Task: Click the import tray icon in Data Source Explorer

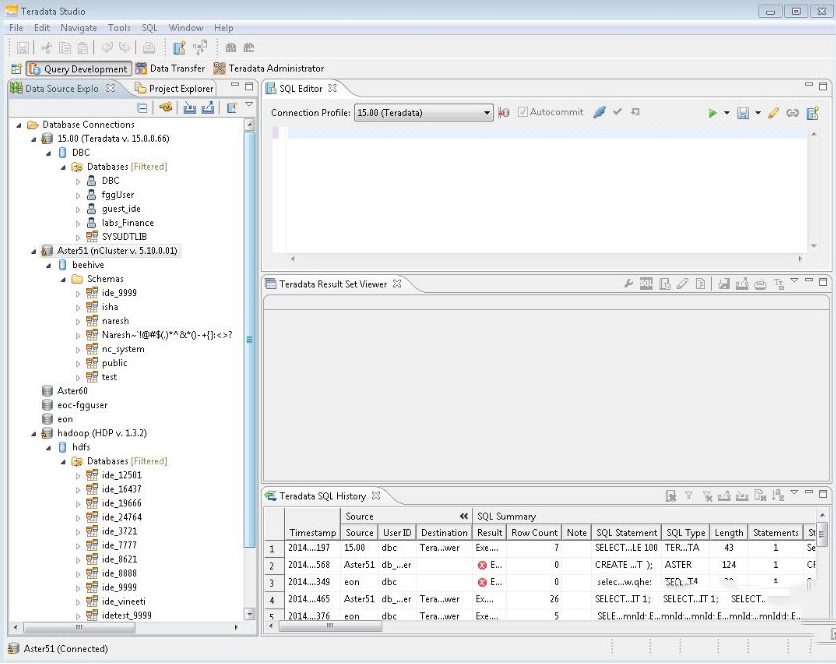Action: pos(189,108)
